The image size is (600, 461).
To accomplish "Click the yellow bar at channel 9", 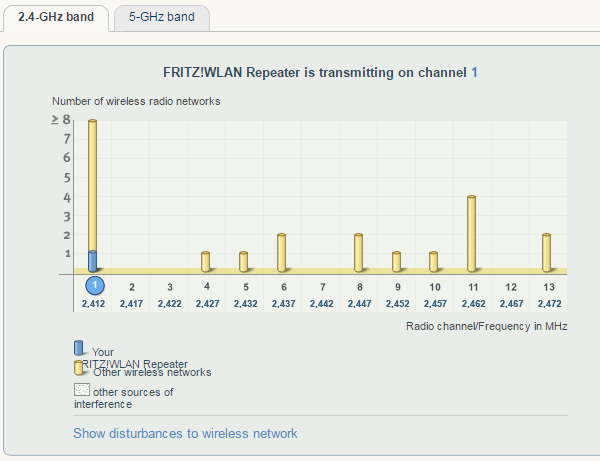I will coord(396,262).
